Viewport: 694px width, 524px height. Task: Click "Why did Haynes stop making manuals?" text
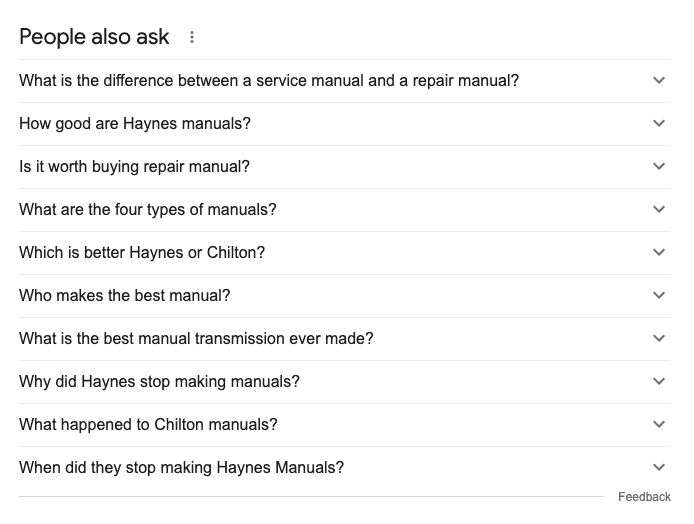pyautogui.click(x=159, y=382)
